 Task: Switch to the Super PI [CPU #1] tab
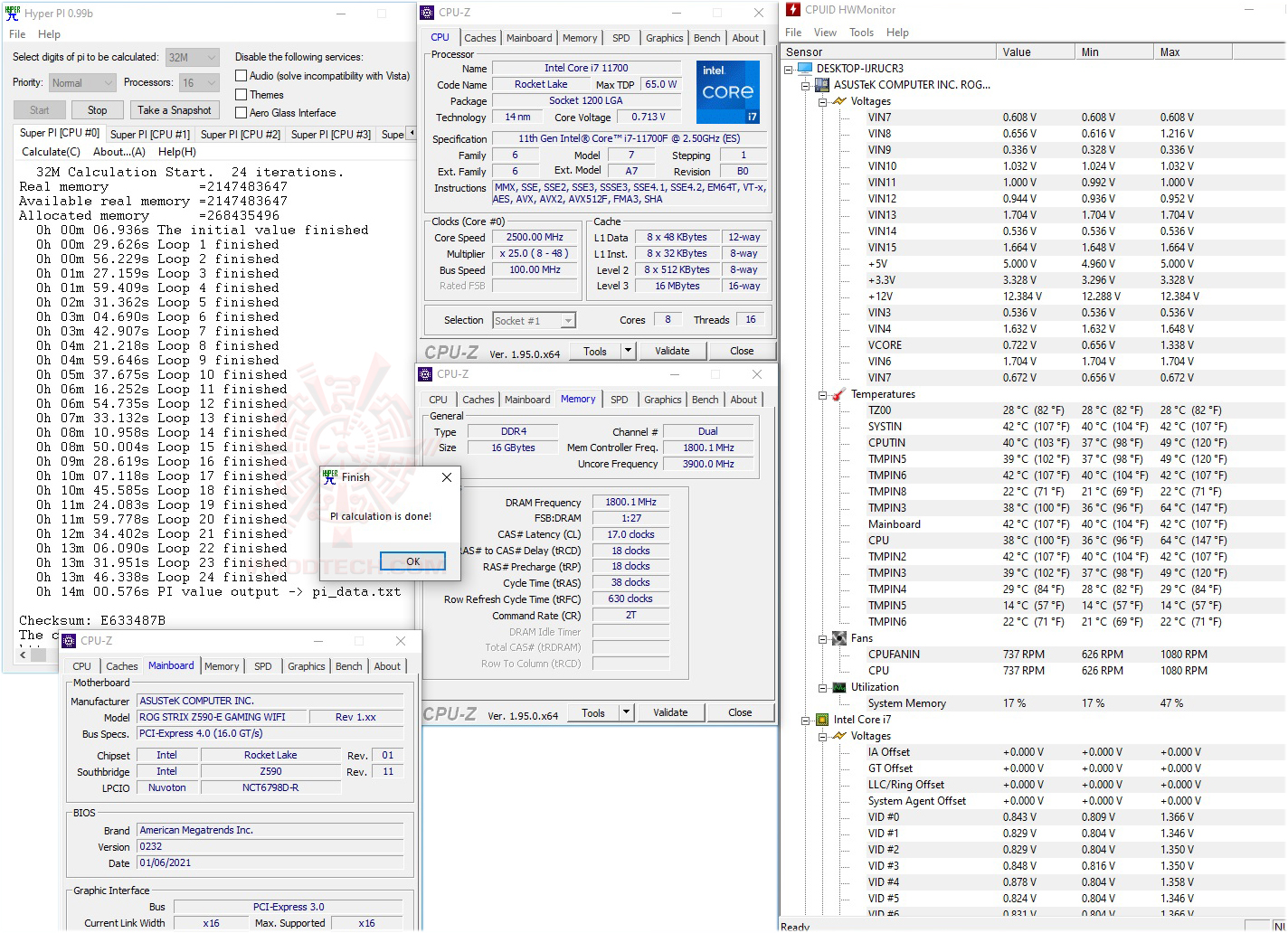click(150, 135)
